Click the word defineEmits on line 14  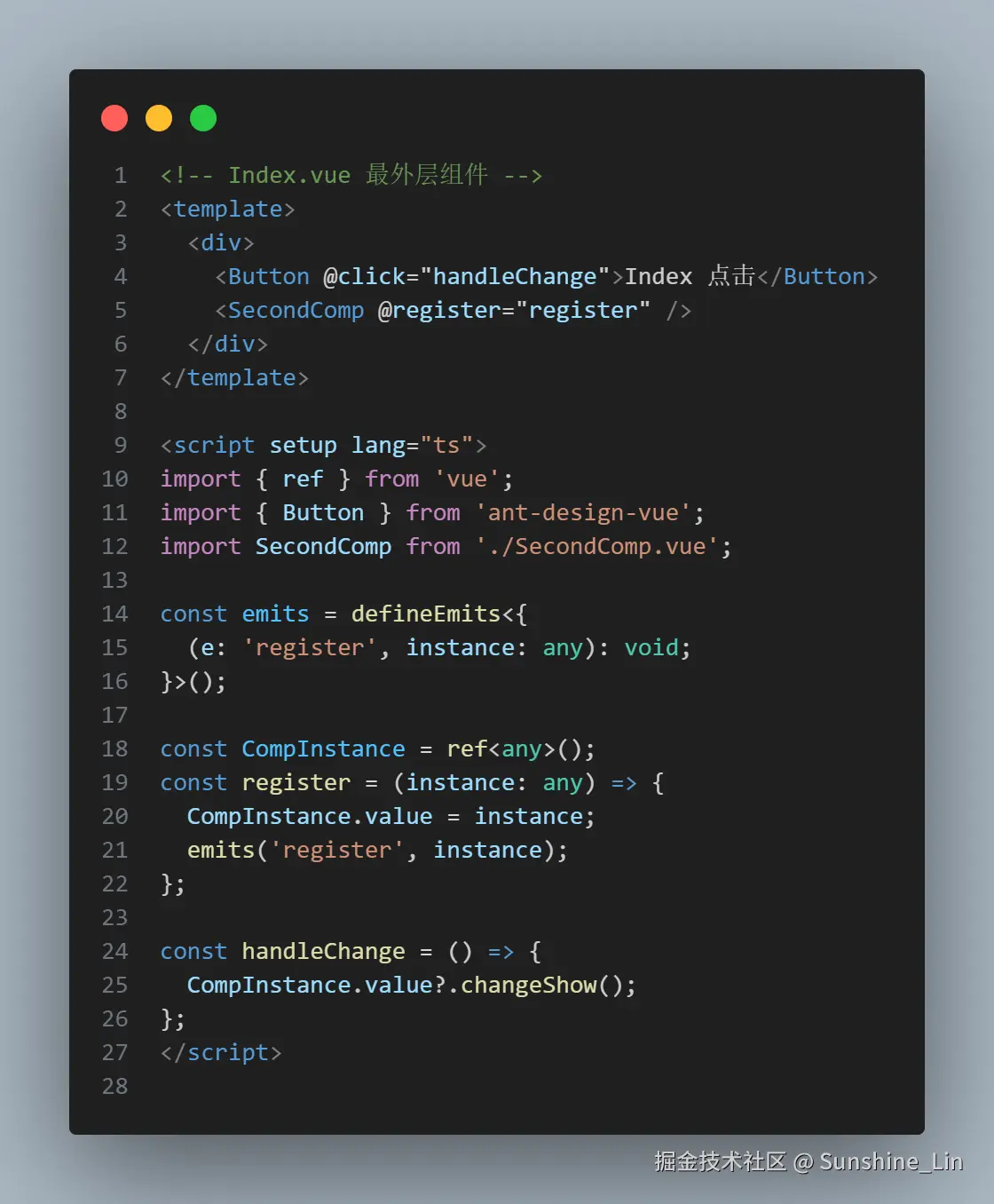coord(426,614)
